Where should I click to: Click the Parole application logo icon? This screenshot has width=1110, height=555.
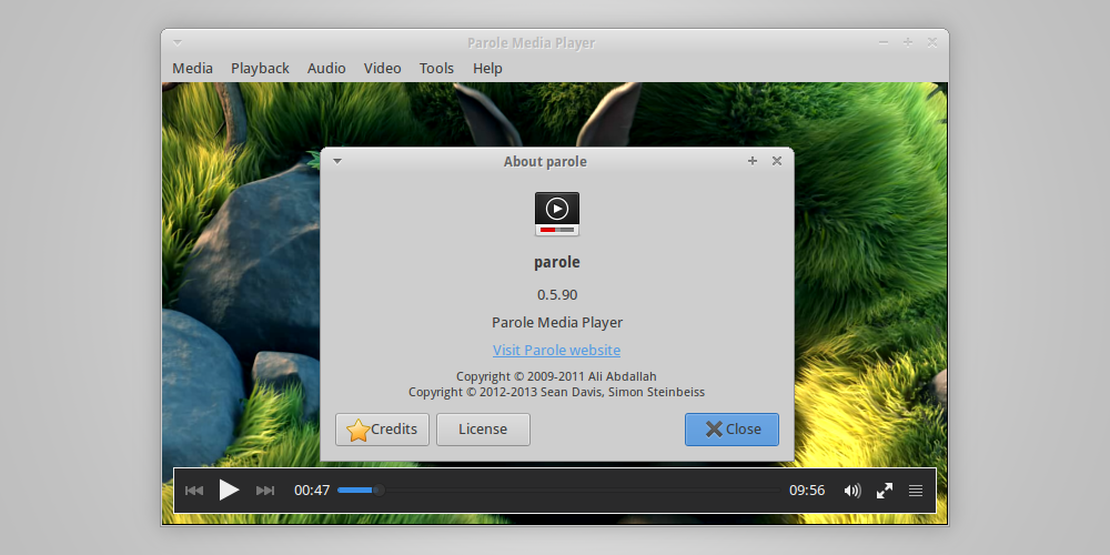pos(557,214)
